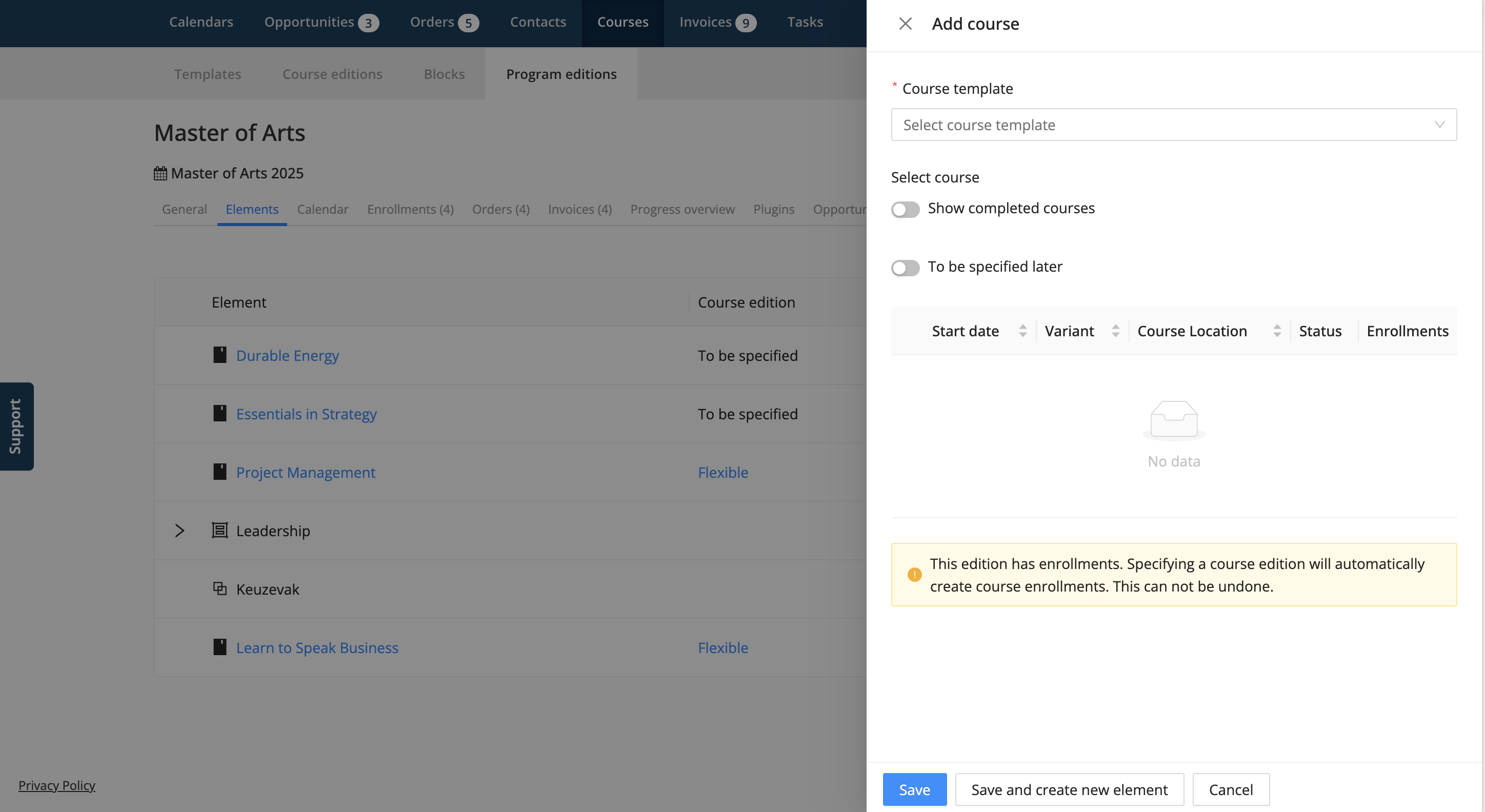Click Save and create new element
Screen dimensions: 1485x812
click(1069, 789)
